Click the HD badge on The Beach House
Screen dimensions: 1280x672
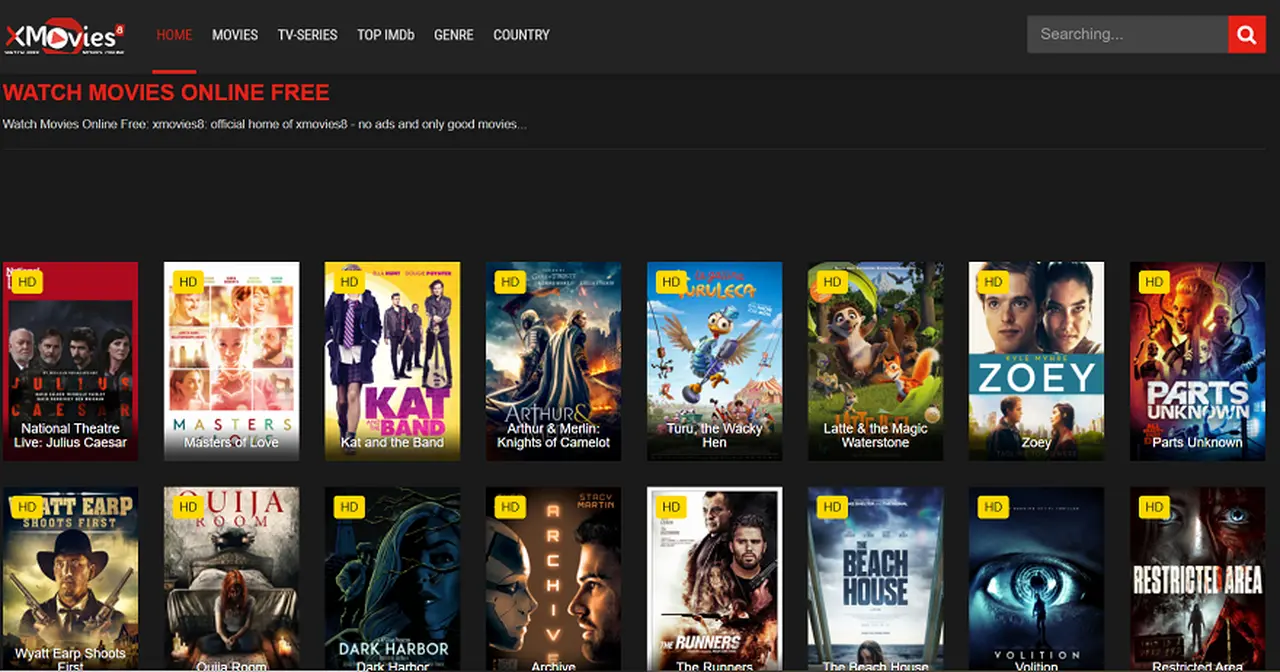pos(832,507)
